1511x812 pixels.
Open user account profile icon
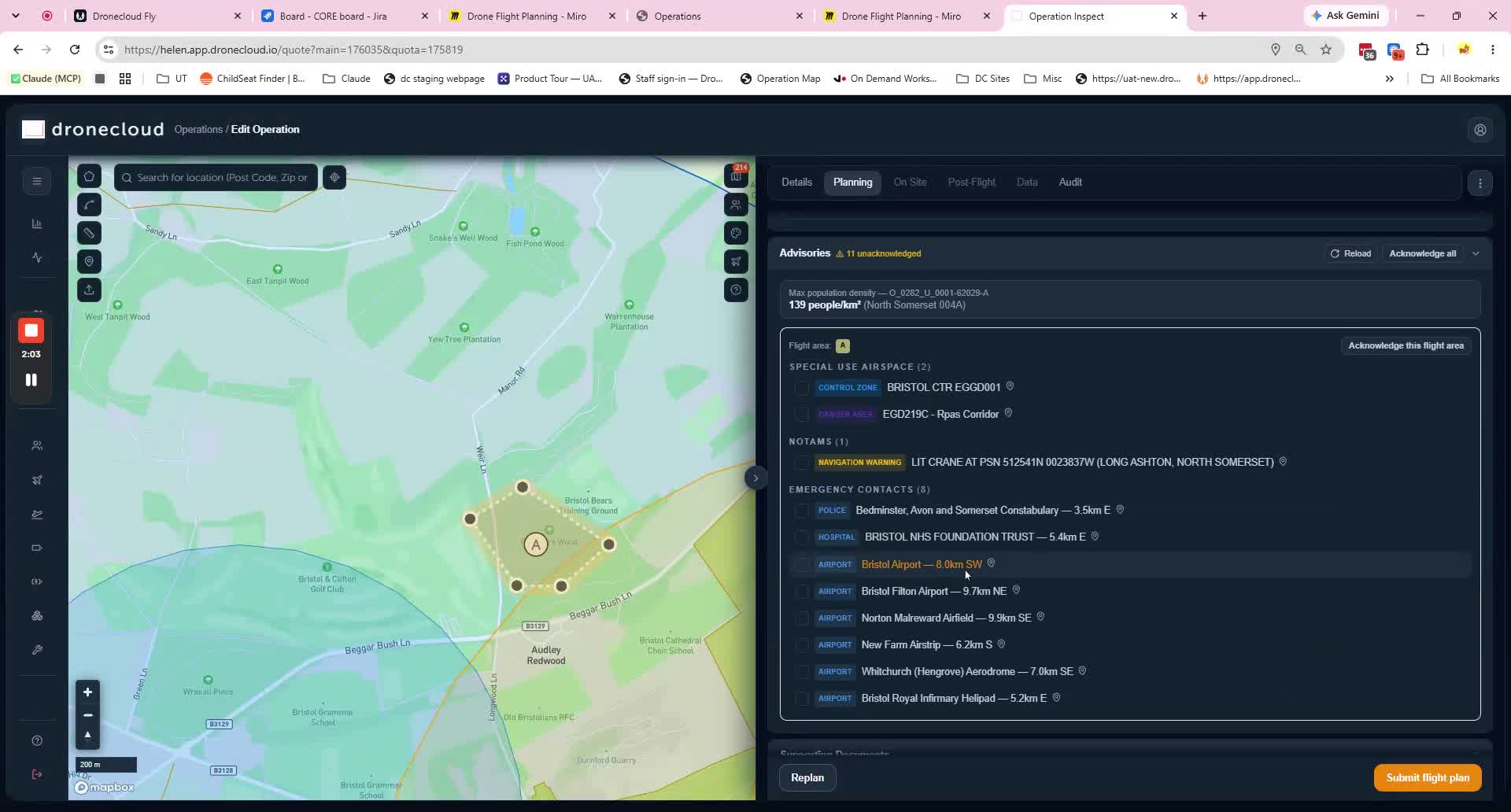(x=1480, y=130)
